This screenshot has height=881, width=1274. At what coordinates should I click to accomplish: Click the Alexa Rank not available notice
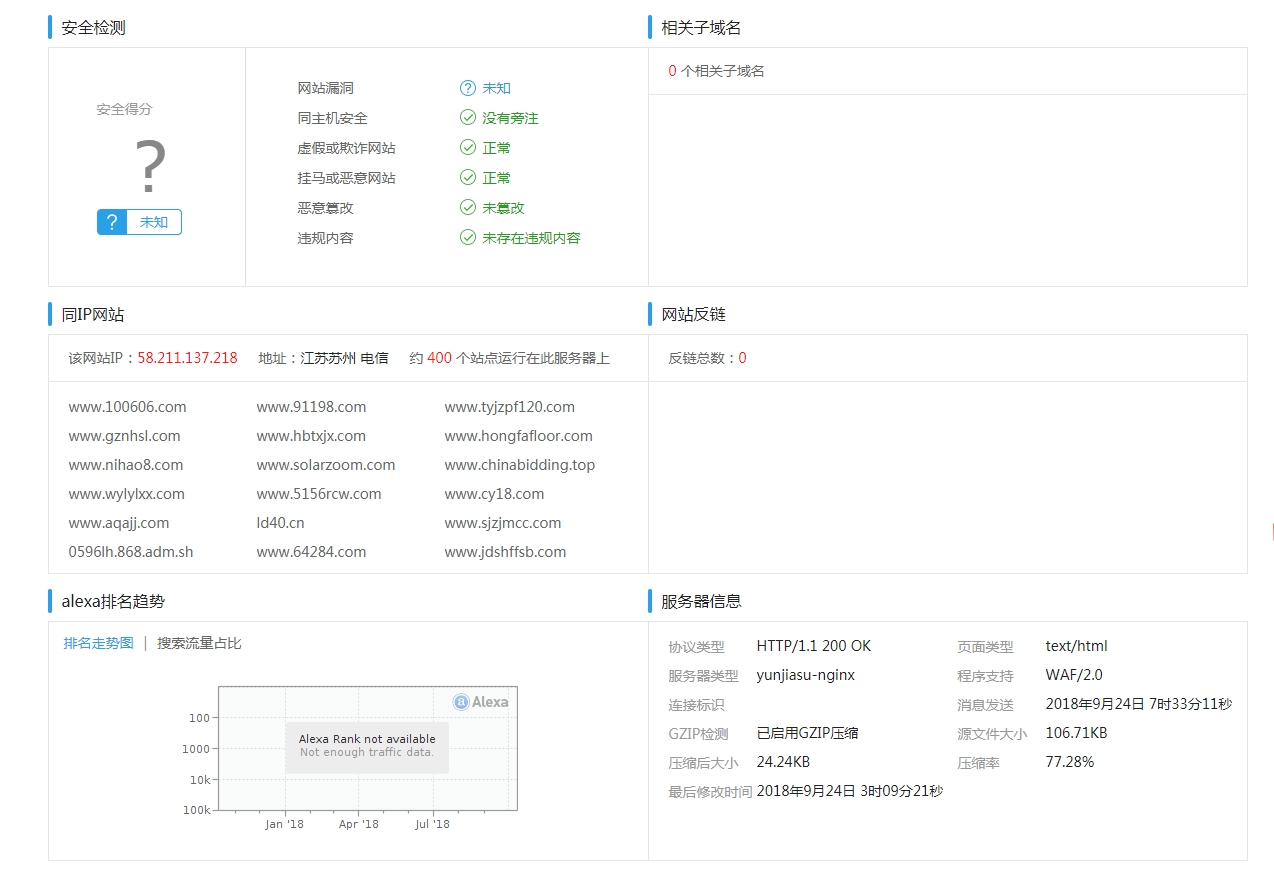pyautogui.click(x=367, y=746)
